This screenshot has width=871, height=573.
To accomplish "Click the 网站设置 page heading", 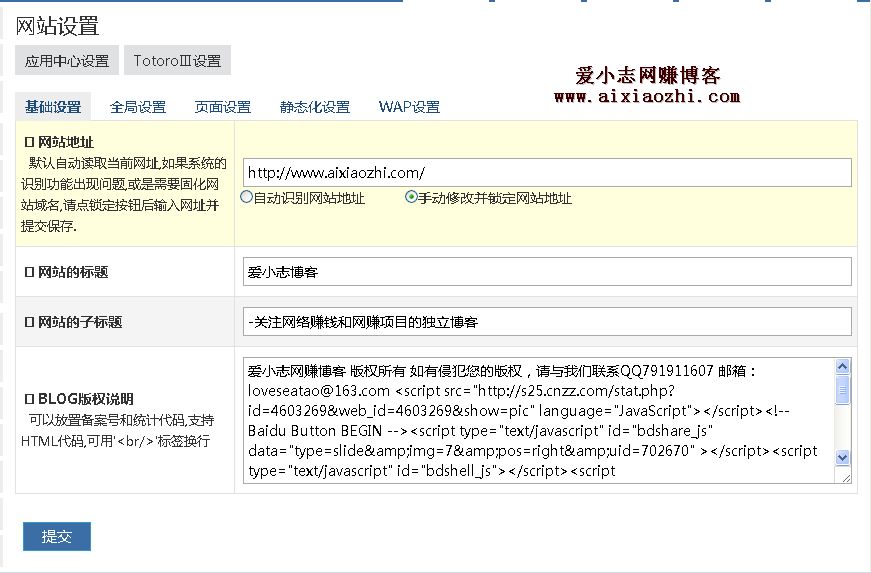I will (x=57, y=26).
